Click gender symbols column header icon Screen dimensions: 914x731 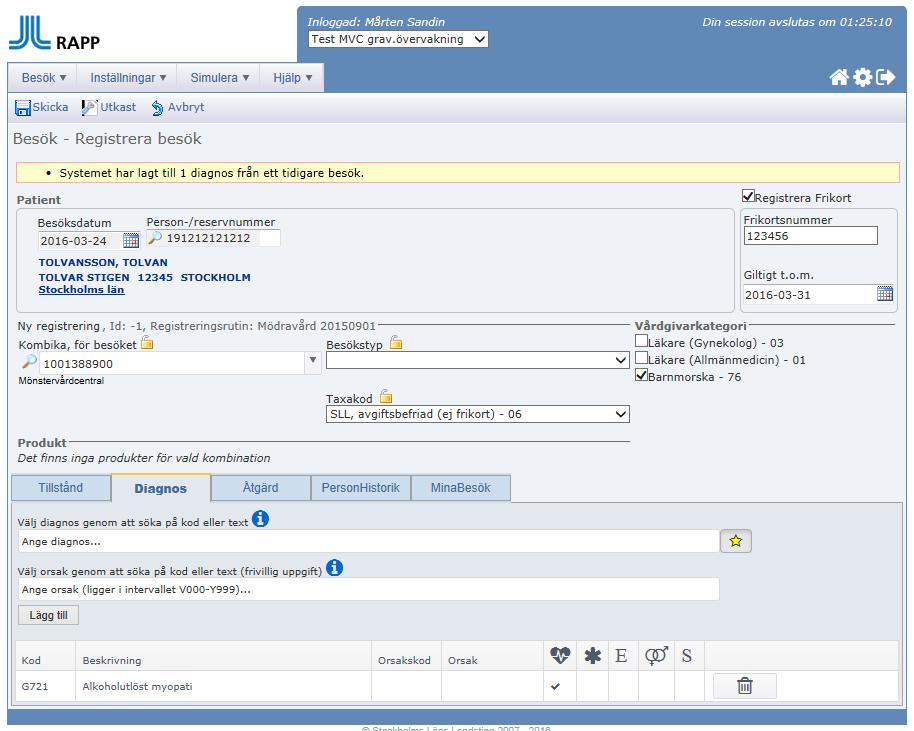tap(656, 656)
